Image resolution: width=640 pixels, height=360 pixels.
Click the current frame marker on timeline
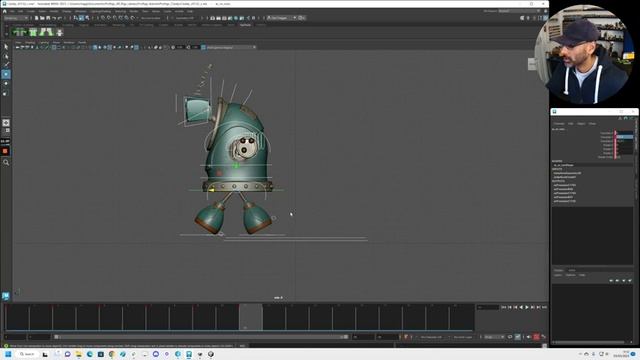(250, 317)
